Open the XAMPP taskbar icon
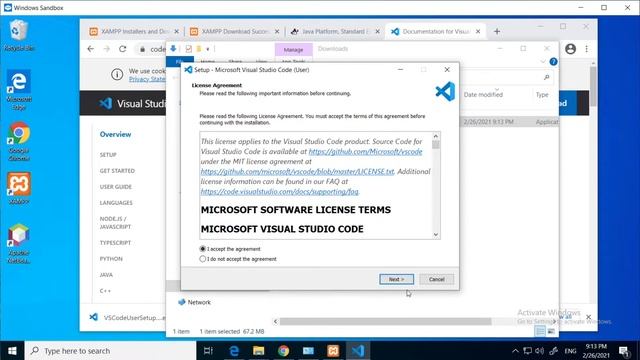640x360 pixels. pos(333,351)
